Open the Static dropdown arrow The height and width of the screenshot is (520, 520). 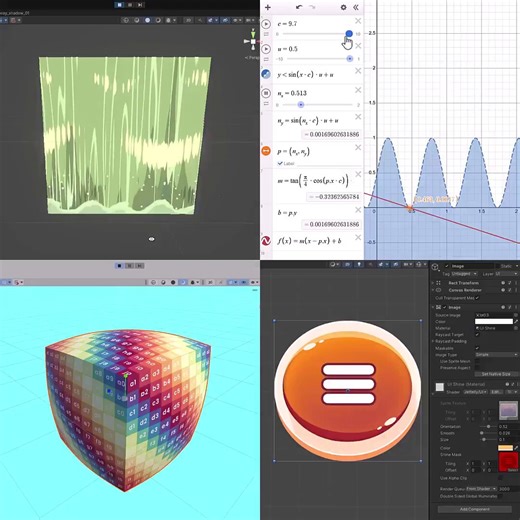click(516, 266)
